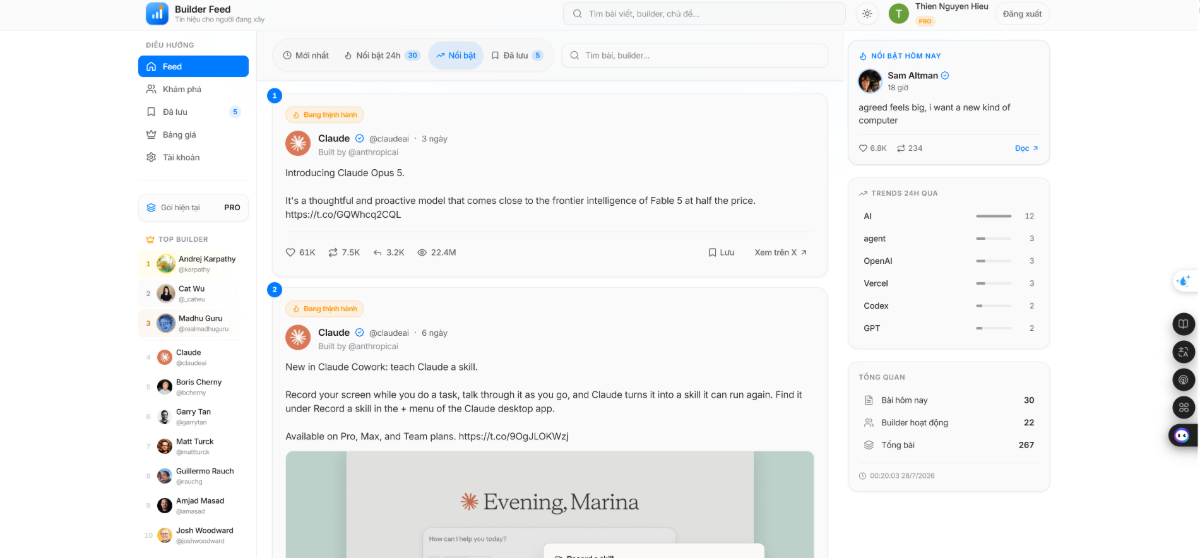This screenshot has height=558, width=1200.
Task: Open Garry Tan in Top Builder
Action: point(193,416)
